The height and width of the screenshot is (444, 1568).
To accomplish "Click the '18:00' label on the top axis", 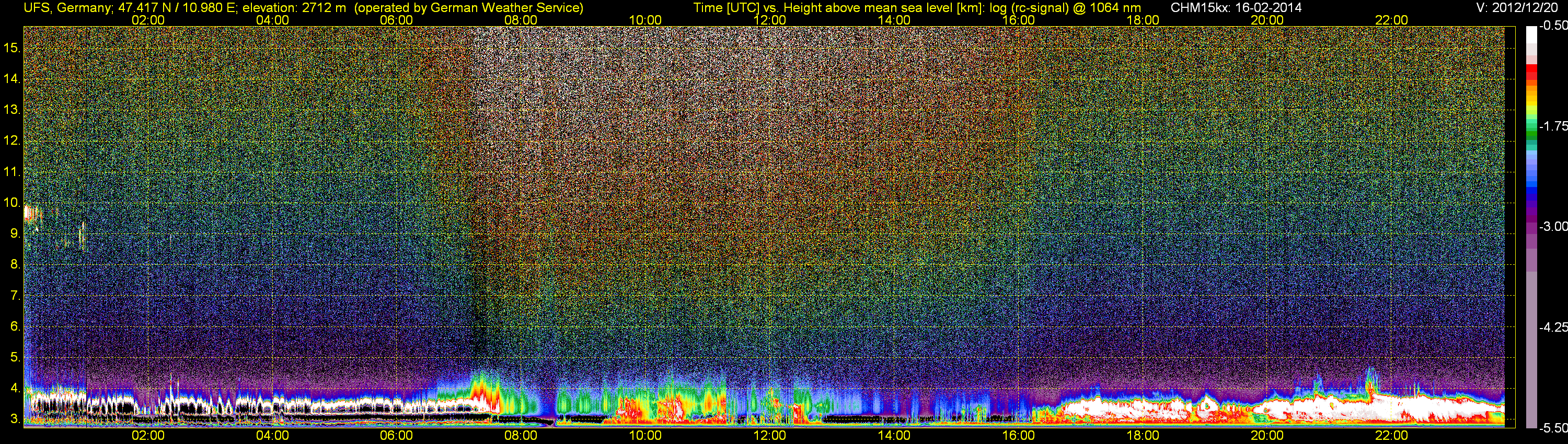I will (1143, 20).
